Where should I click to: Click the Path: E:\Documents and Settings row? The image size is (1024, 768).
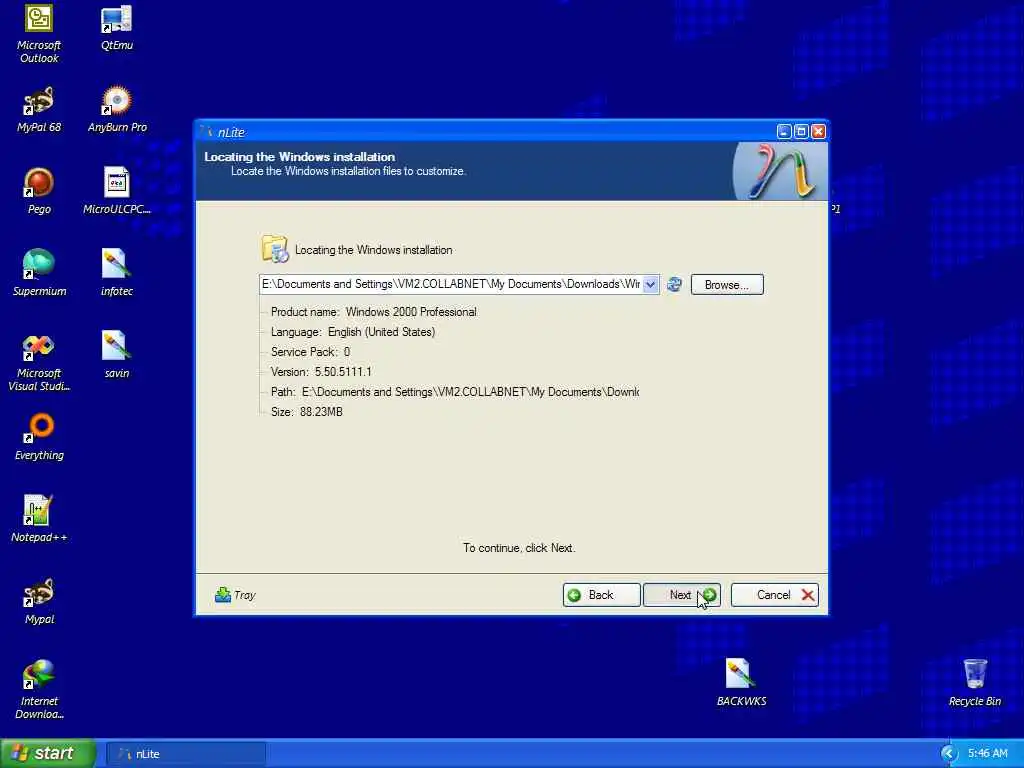coord(455,392)
